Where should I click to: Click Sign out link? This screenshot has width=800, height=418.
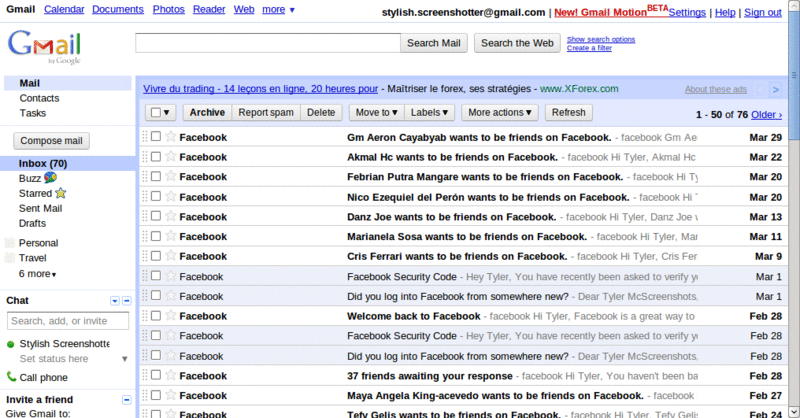(763, 12)
